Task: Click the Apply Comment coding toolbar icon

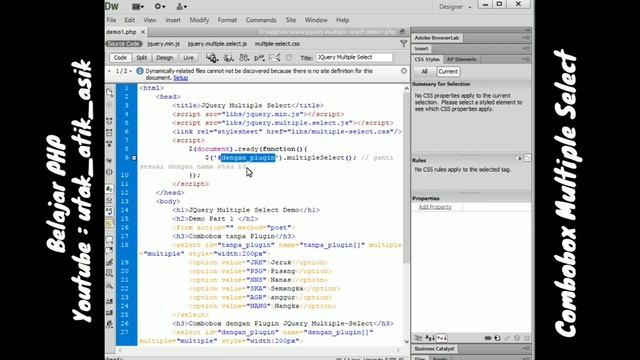Action: click(x=109, y=239)
